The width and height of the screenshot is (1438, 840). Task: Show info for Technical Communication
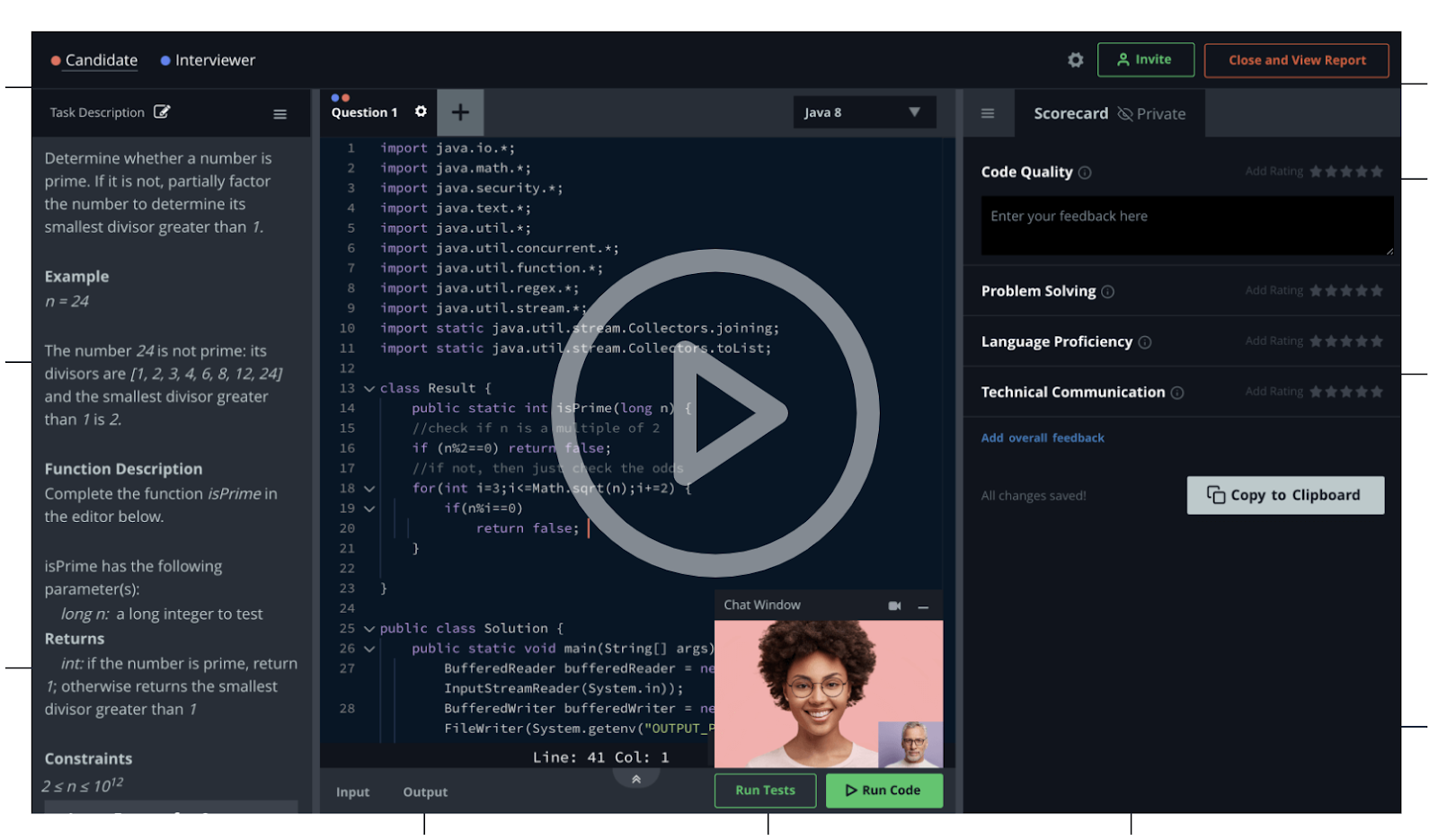(1177, 393)
